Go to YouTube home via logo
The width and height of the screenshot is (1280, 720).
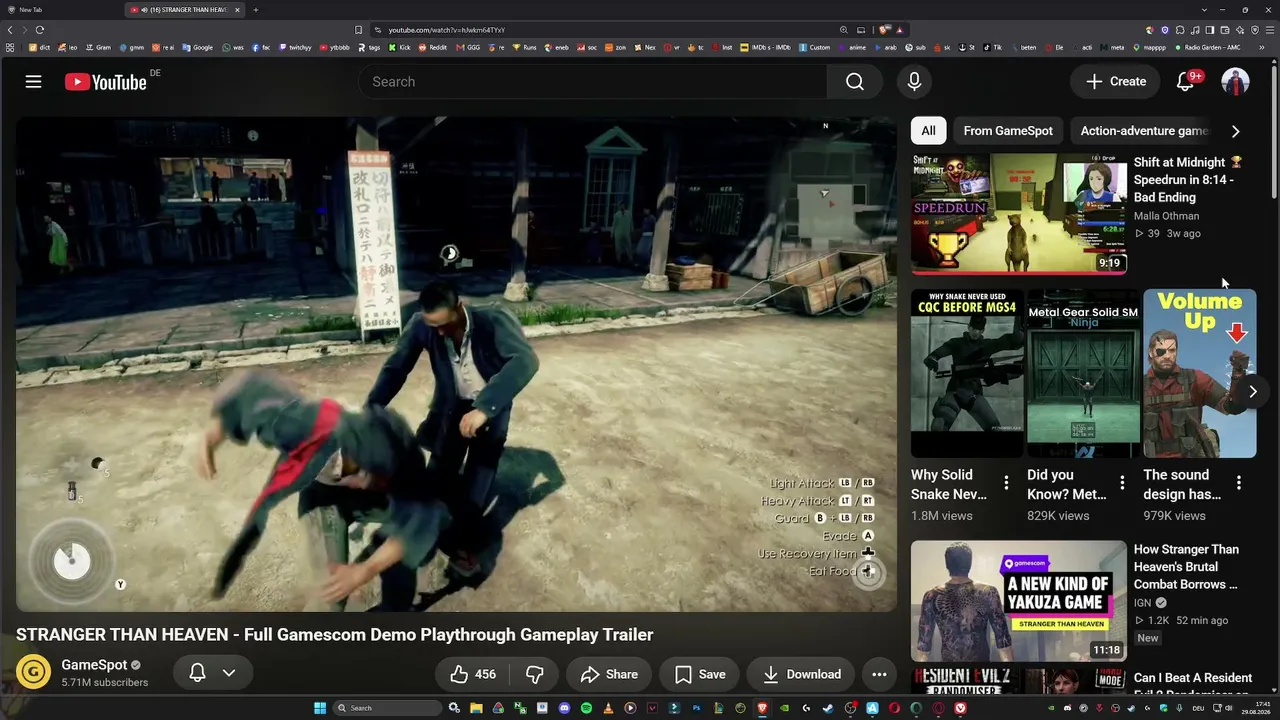(106, 82)
